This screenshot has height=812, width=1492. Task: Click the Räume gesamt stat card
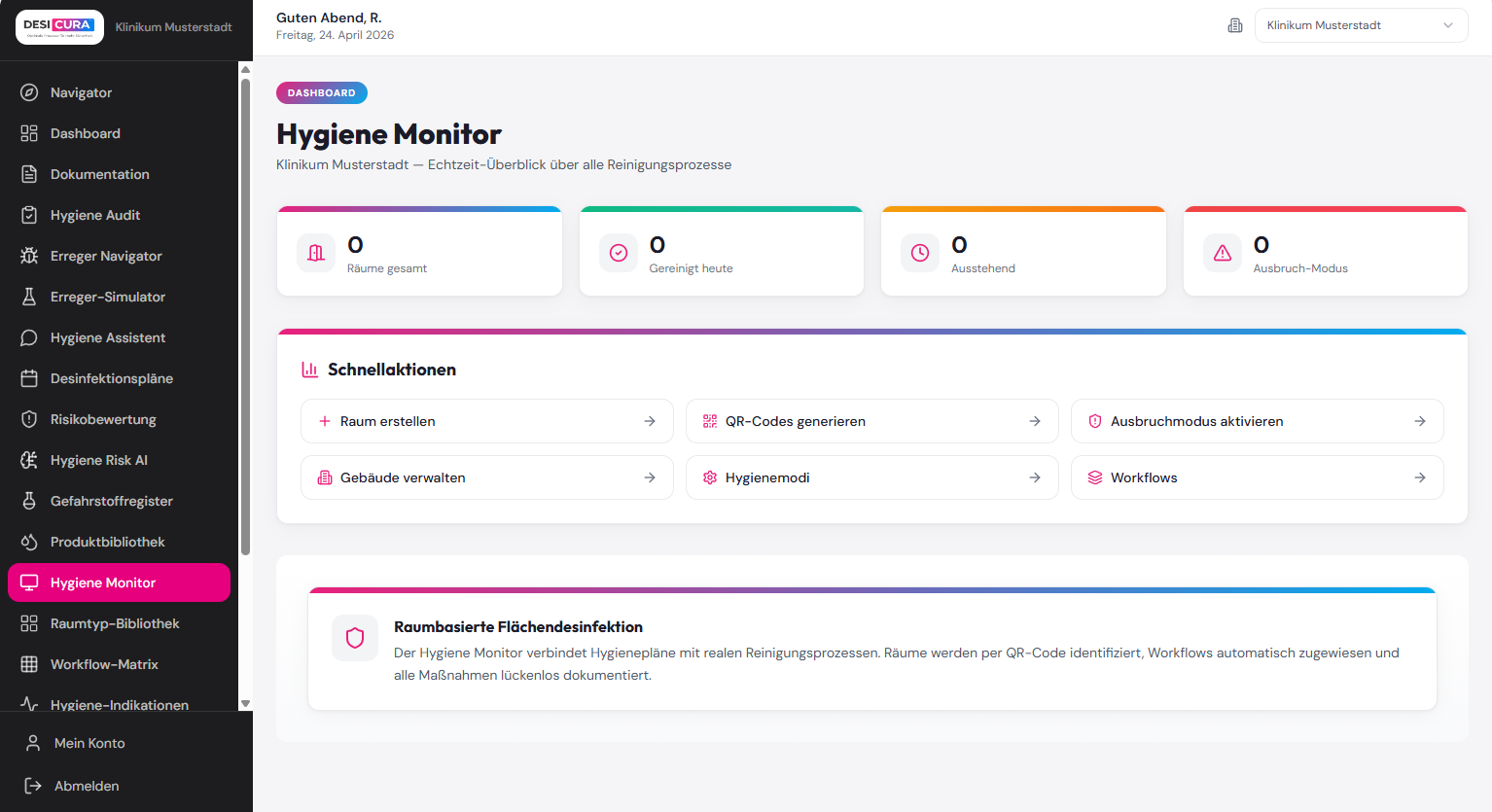coord(419,251)
